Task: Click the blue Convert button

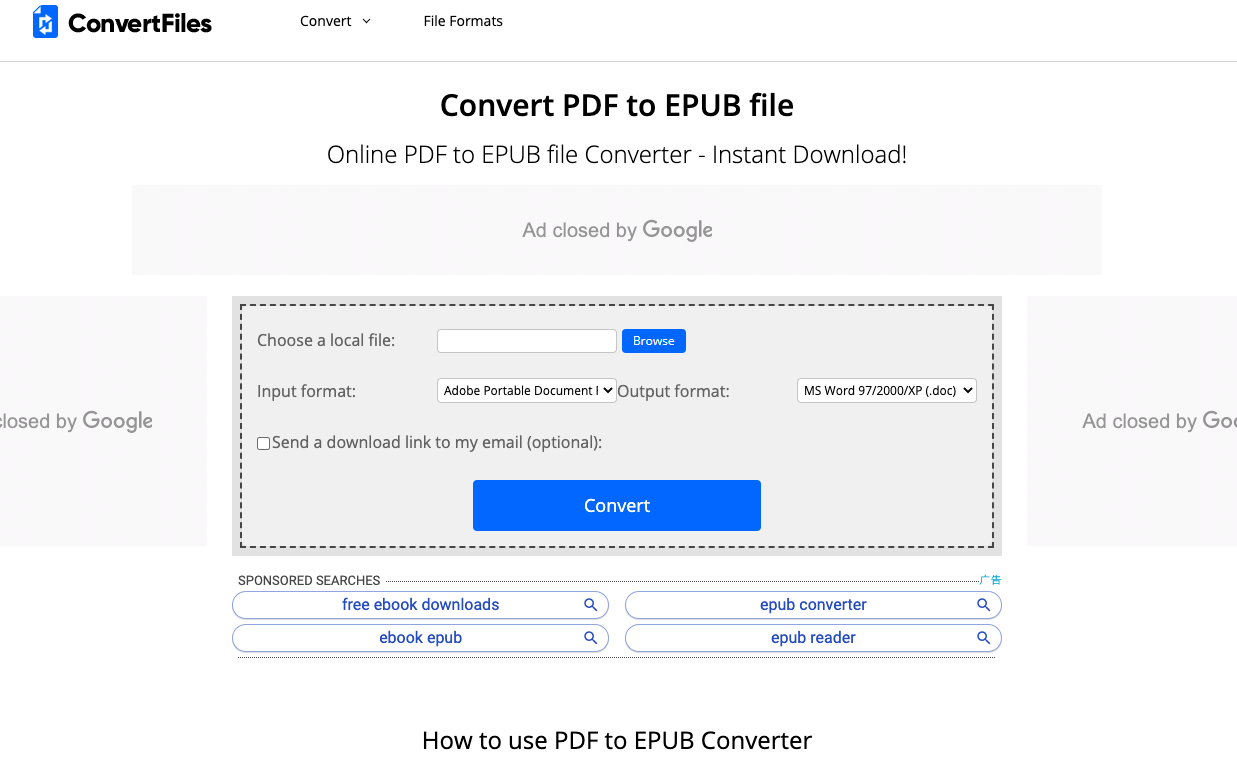Action: click(616, 505)
